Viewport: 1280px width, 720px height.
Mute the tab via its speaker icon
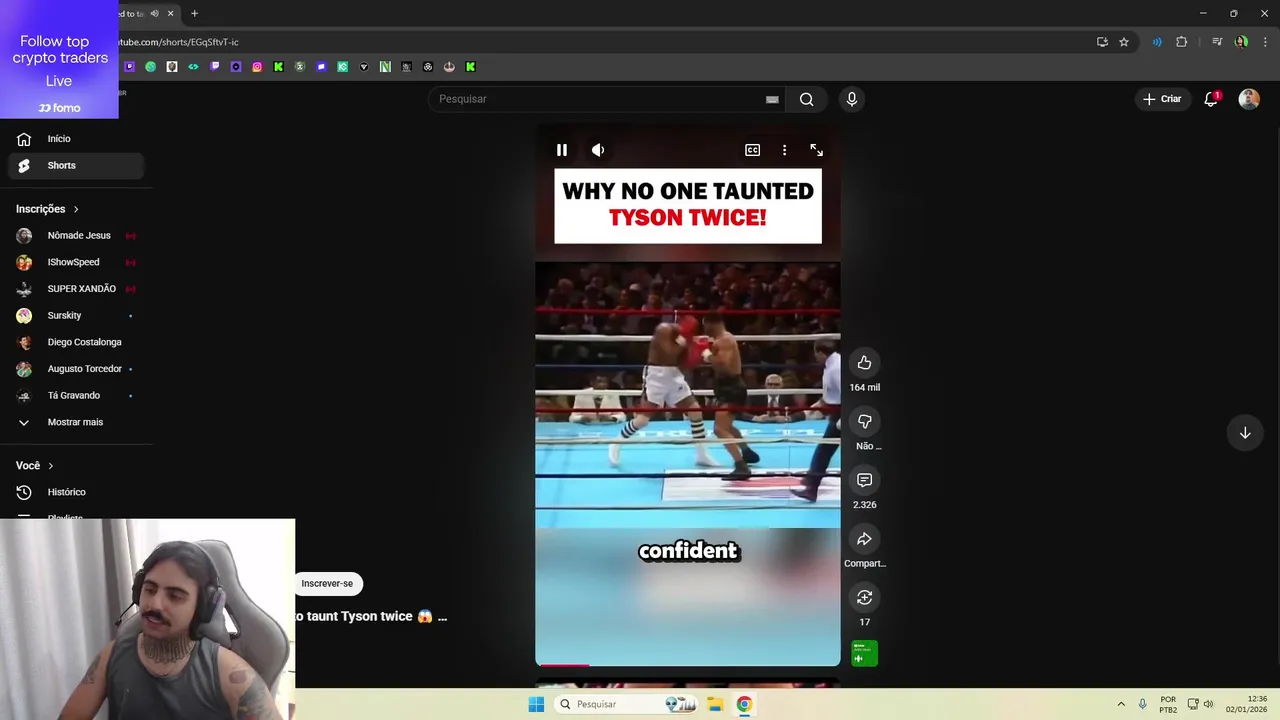point(154,13)
